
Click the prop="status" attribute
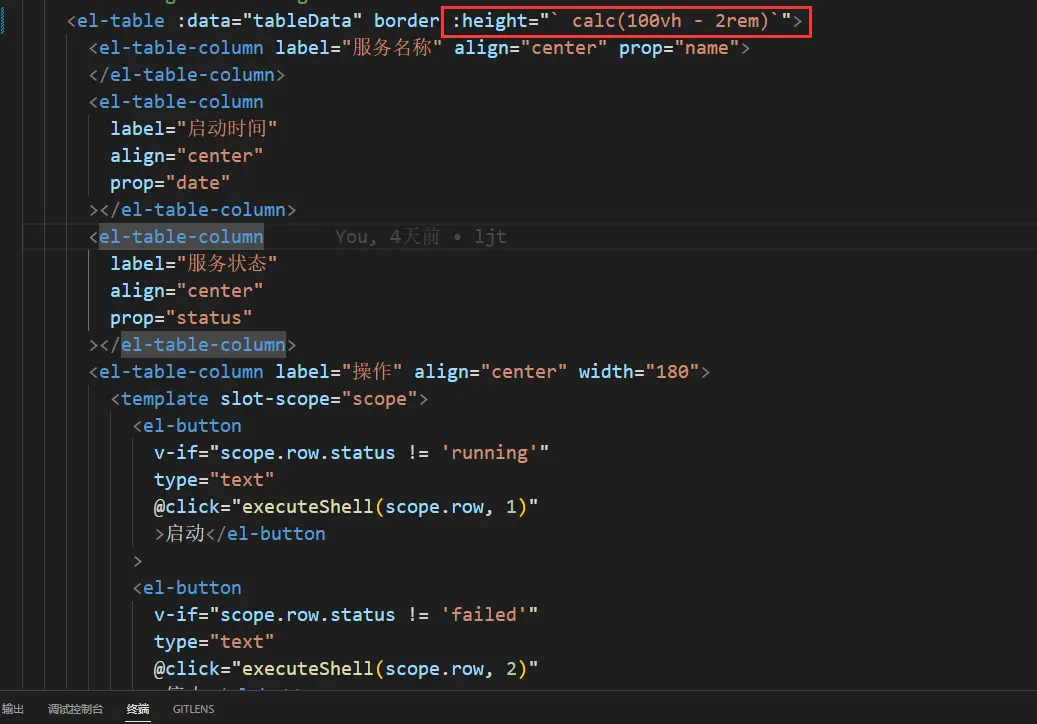tap(181, 318)
